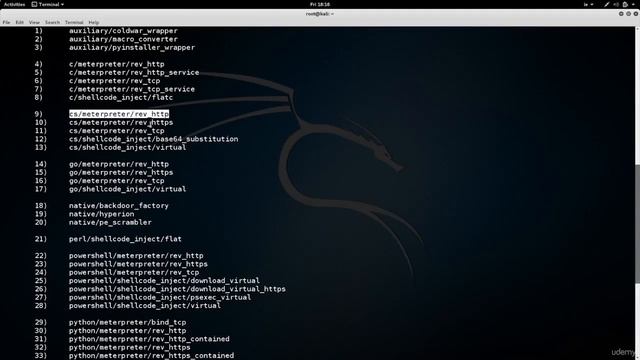The image size is (640, 360).
Task: Click go/meterpreter/rev_https text
Action: click(121, 172)
